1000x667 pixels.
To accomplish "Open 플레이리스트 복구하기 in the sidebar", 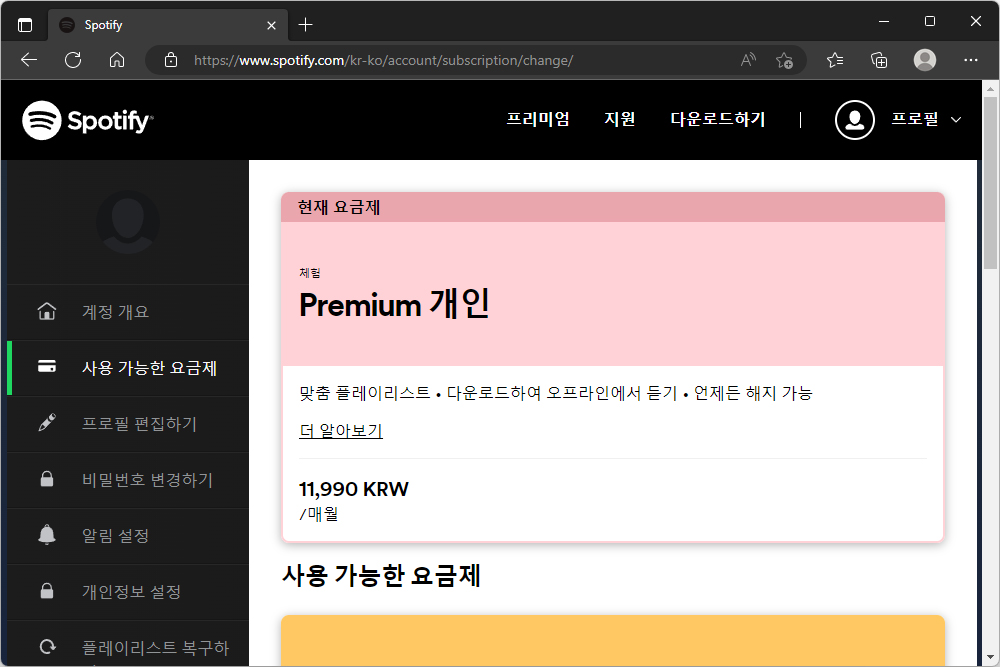I will tap(155, 648).
